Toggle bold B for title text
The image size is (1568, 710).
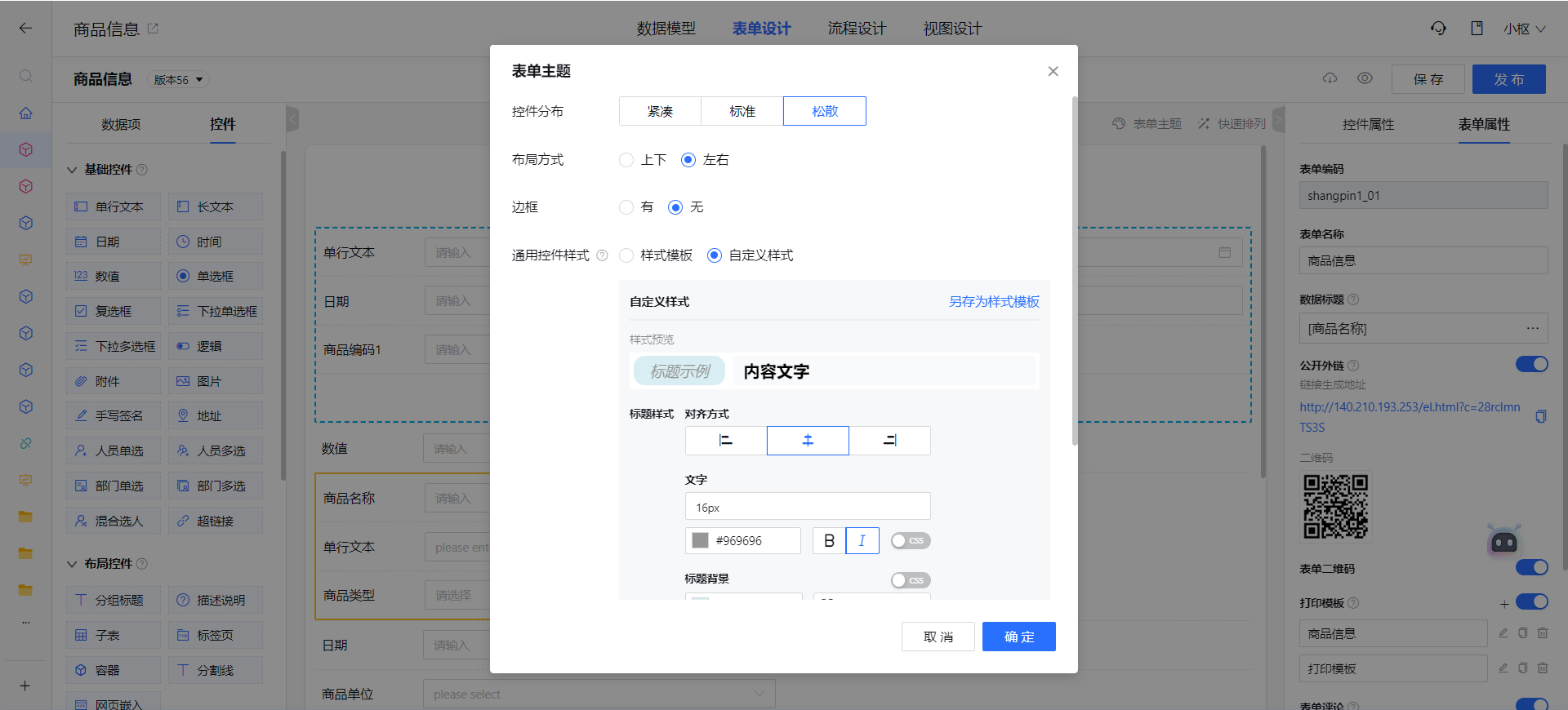(x=829, y=540)
